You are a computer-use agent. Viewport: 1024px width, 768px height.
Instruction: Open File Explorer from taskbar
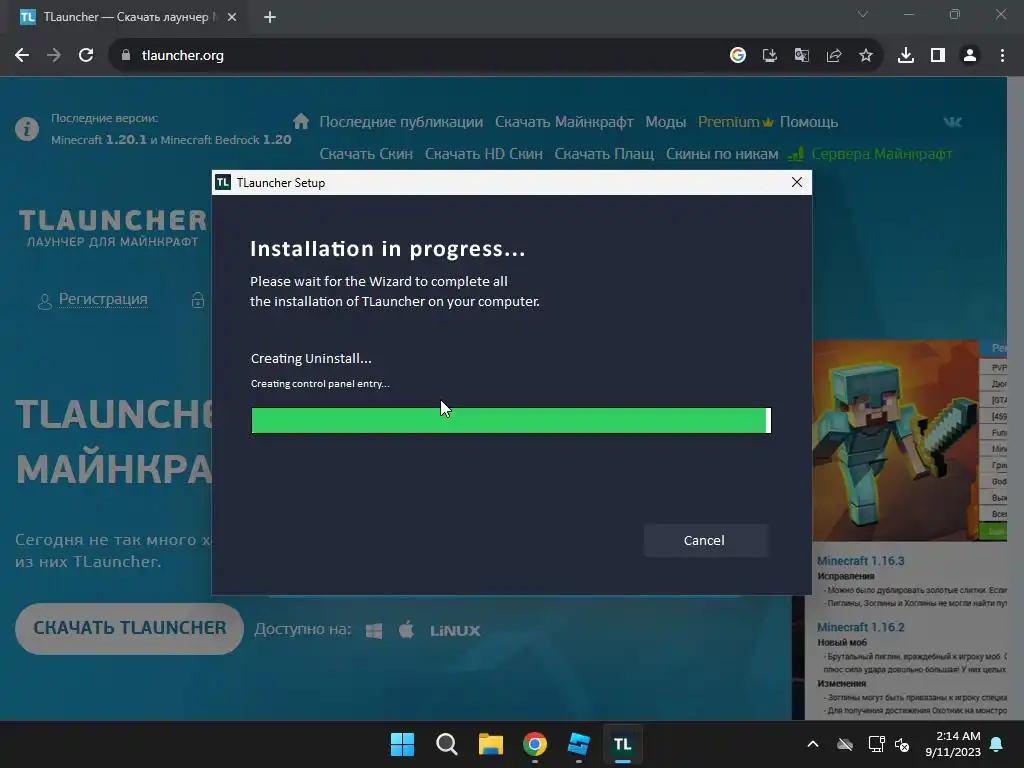tap(490, 744)
